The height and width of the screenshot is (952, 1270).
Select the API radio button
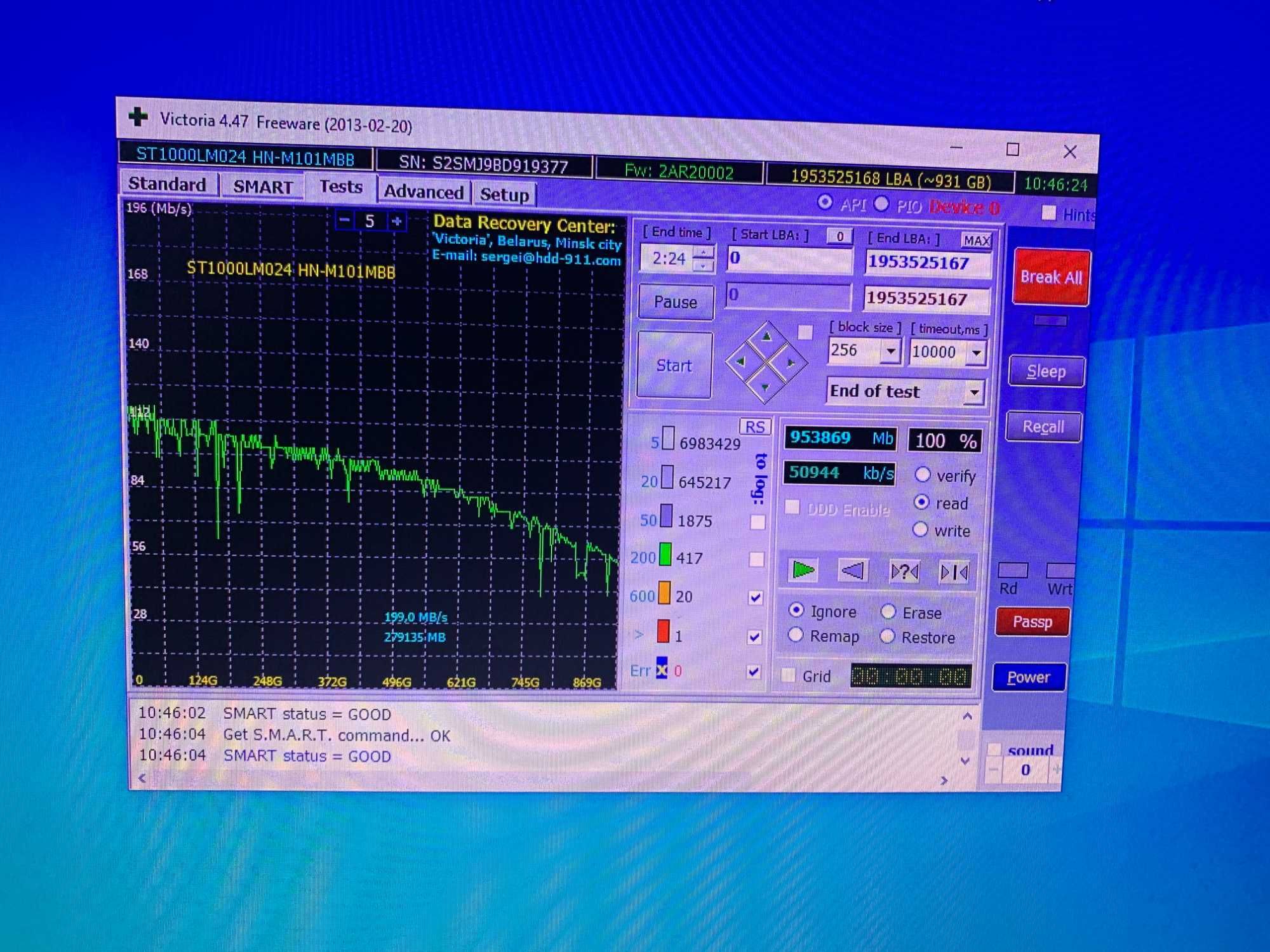824,202
